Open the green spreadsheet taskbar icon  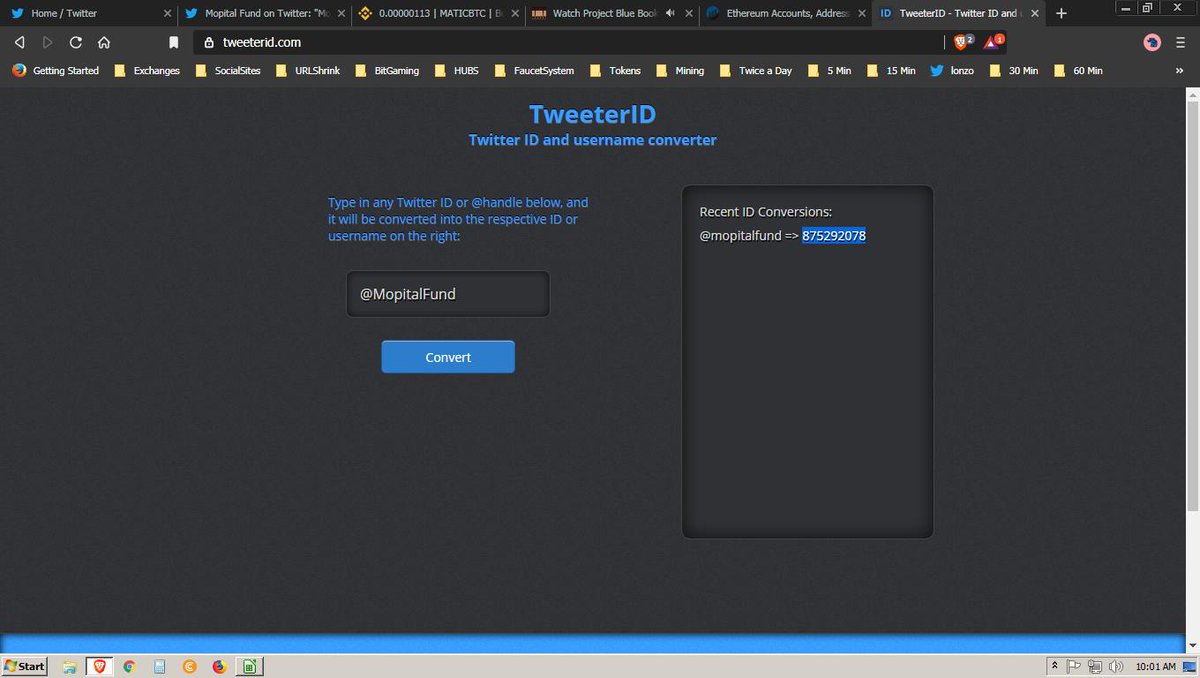click(249, 666)
